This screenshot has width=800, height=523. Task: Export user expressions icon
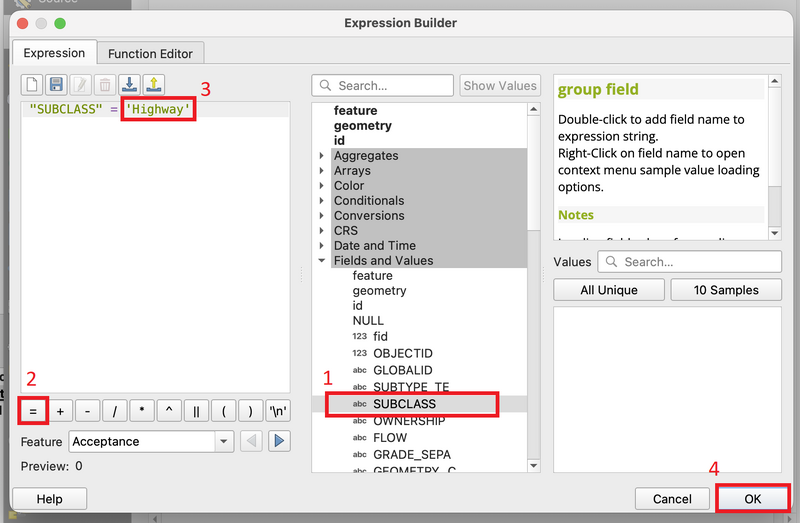point(154,85)
